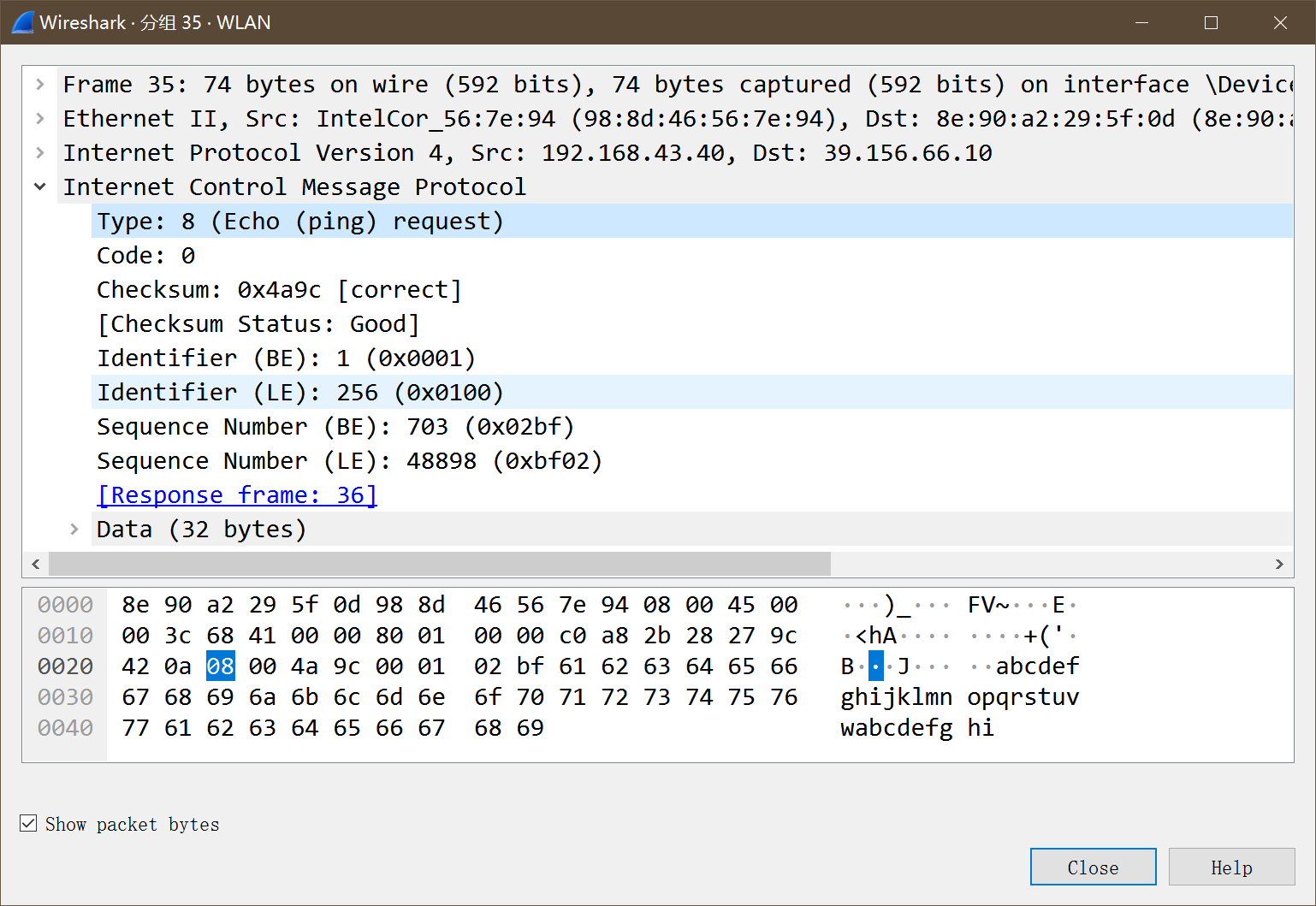Expand the Internet Protocol Version 4 row
Screen dimensions: 1316x906
pos(39,152)
